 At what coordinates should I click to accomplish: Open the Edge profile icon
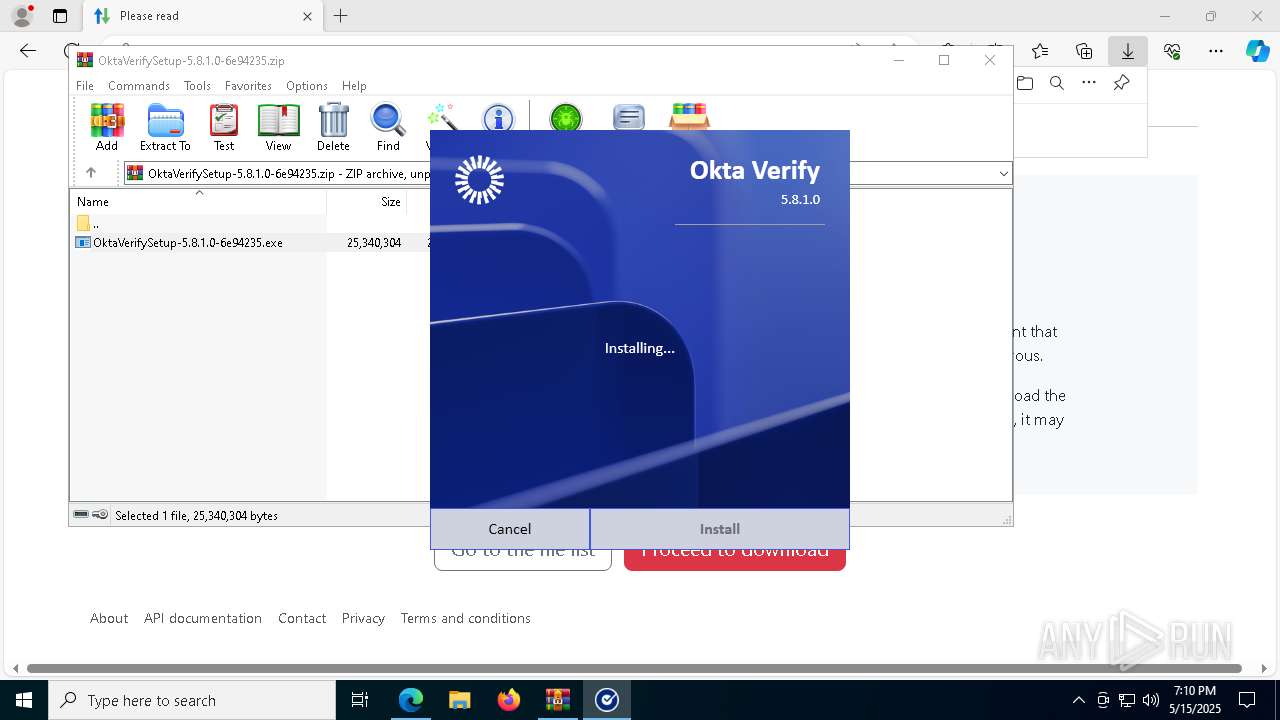coord(22,16)
